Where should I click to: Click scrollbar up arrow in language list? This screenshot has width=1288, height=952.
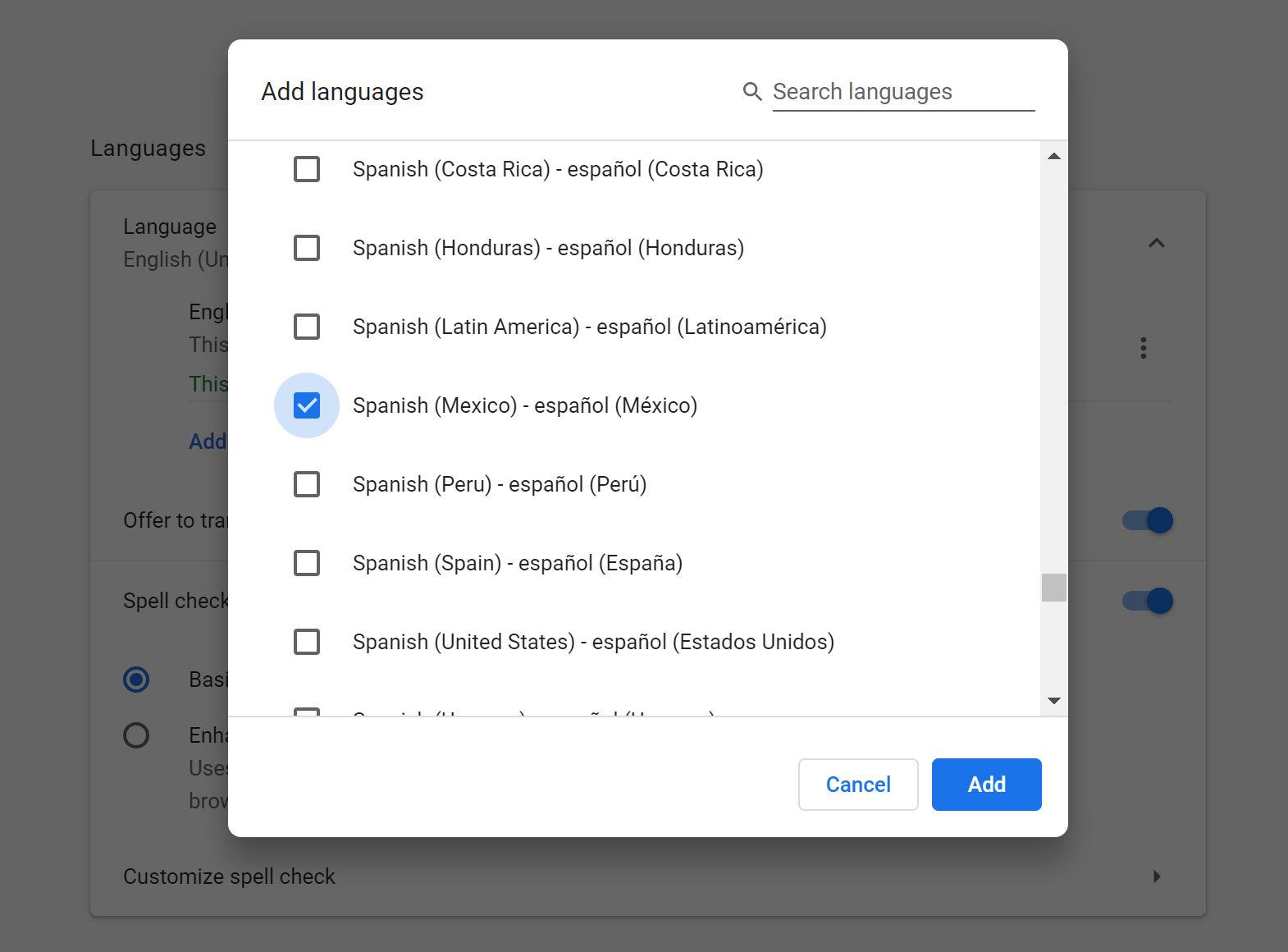(x=1054, y=156)
